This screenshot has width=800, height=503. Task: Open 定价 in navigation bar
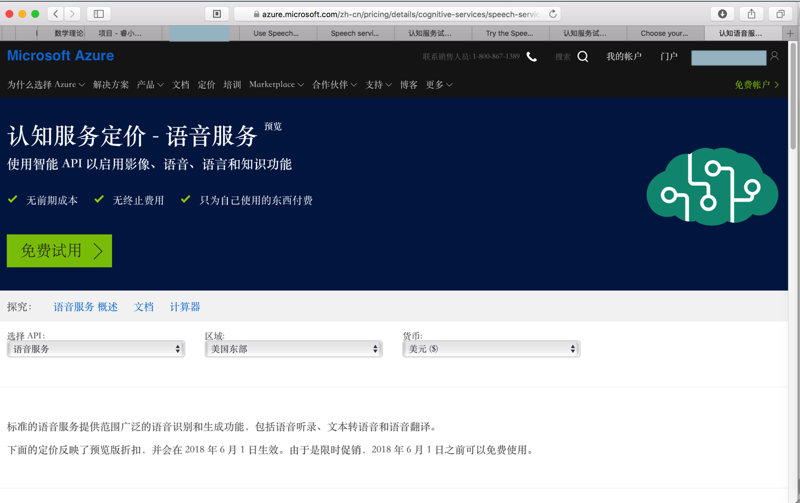(x=206, y=85)
